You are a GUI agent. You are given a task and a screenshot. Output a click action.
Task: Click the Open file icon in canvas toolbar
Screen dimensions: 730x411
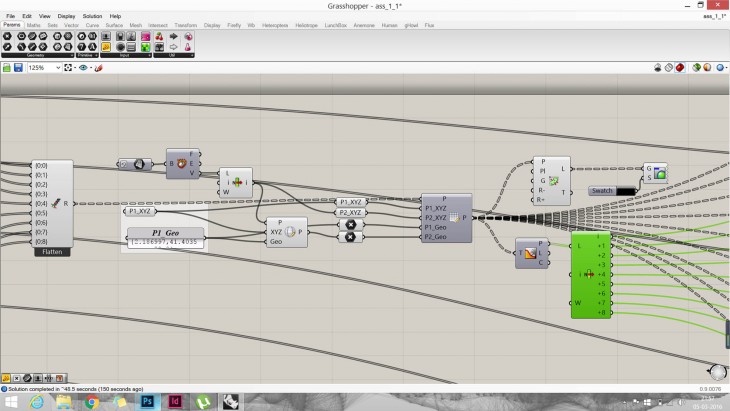6,67
